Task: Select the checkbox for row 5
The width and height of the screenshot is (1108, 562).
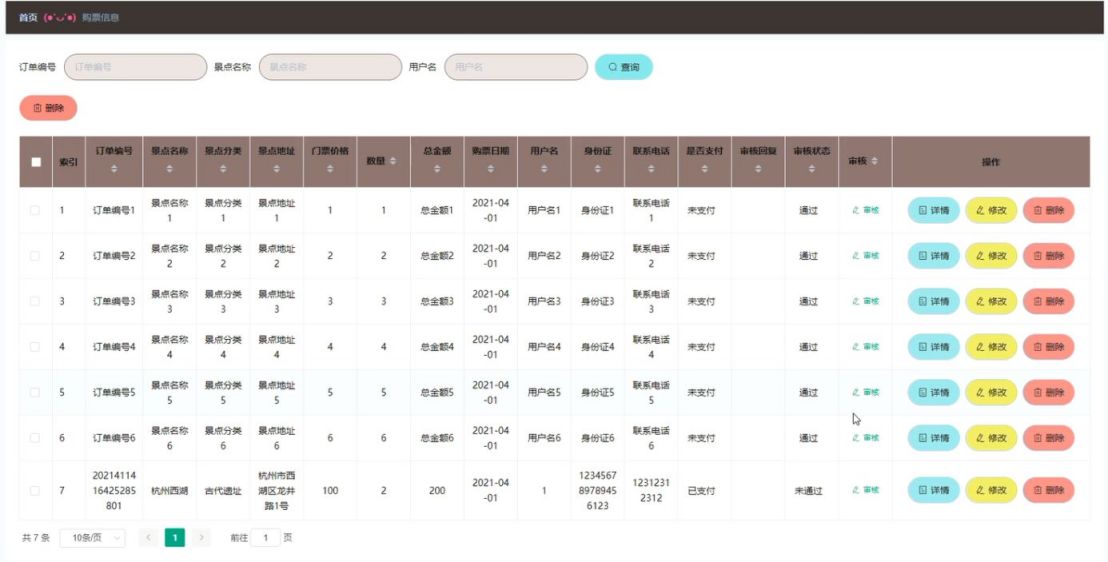Action: [35, 392]
